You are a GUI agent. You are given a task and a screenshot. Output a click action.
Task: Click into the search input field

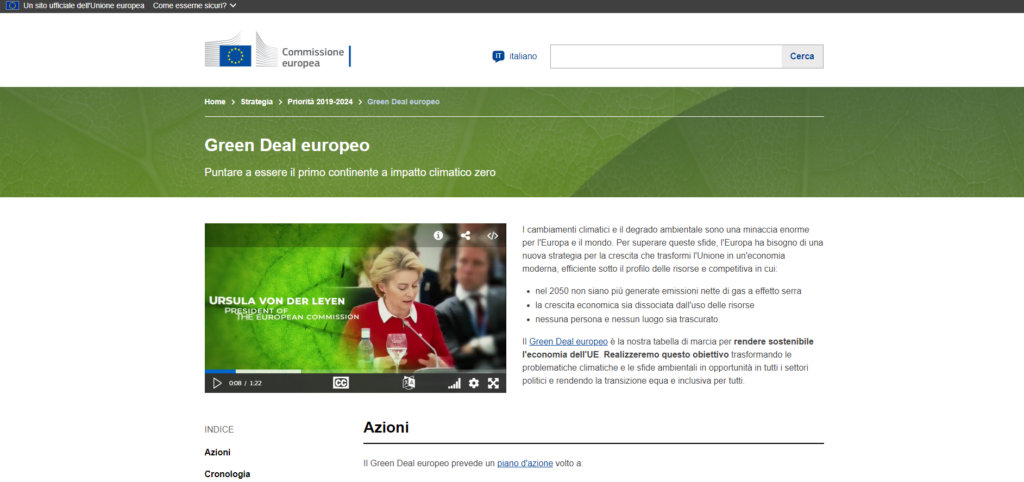(666, 56)
